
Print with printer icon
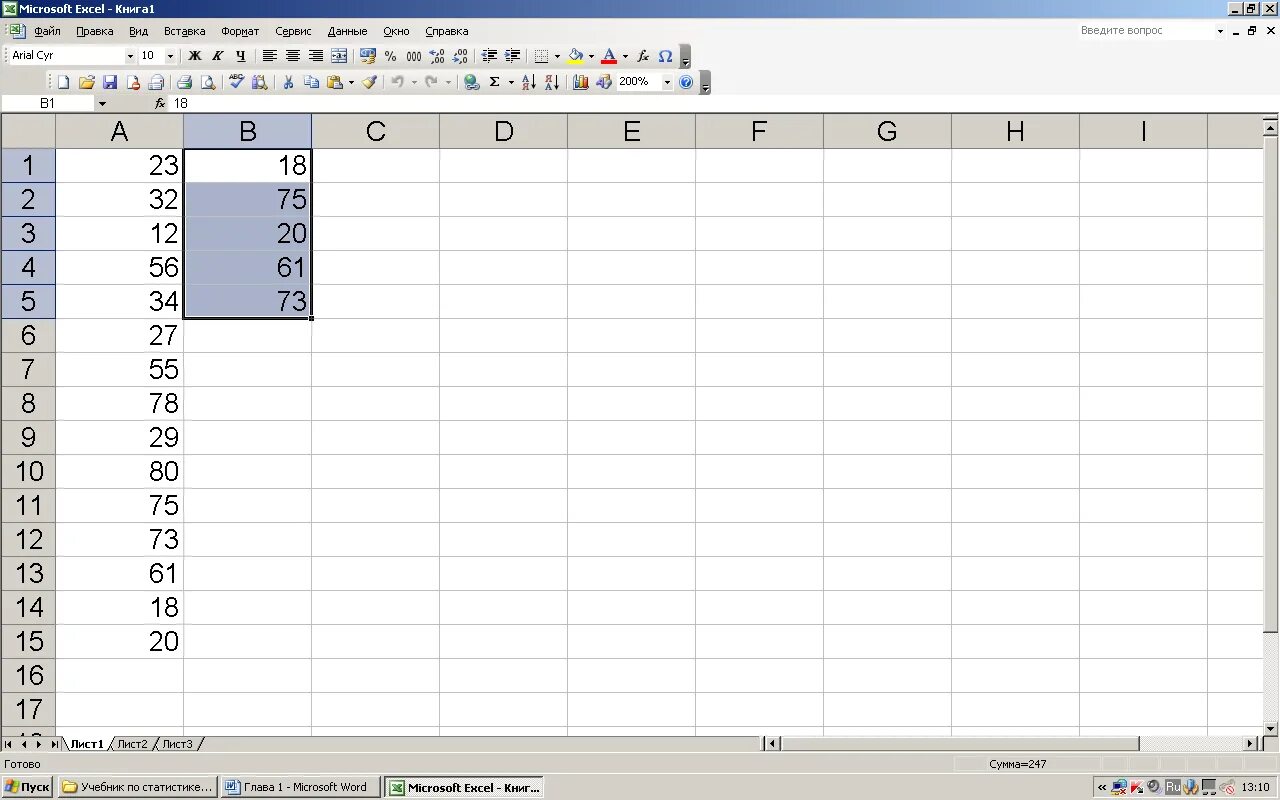pyautogui.click(x=184, y=82)
